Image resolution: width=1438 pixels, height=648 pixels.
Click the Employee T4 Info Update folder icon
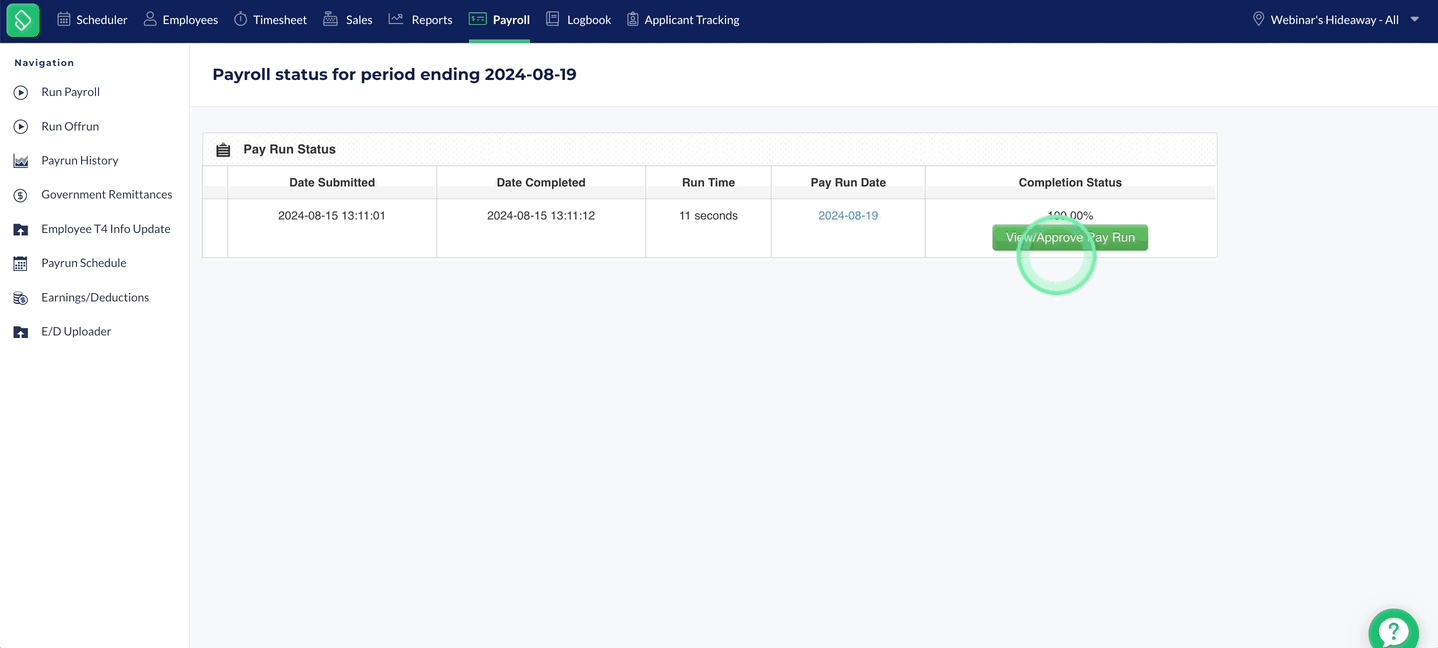coord(20,229)
